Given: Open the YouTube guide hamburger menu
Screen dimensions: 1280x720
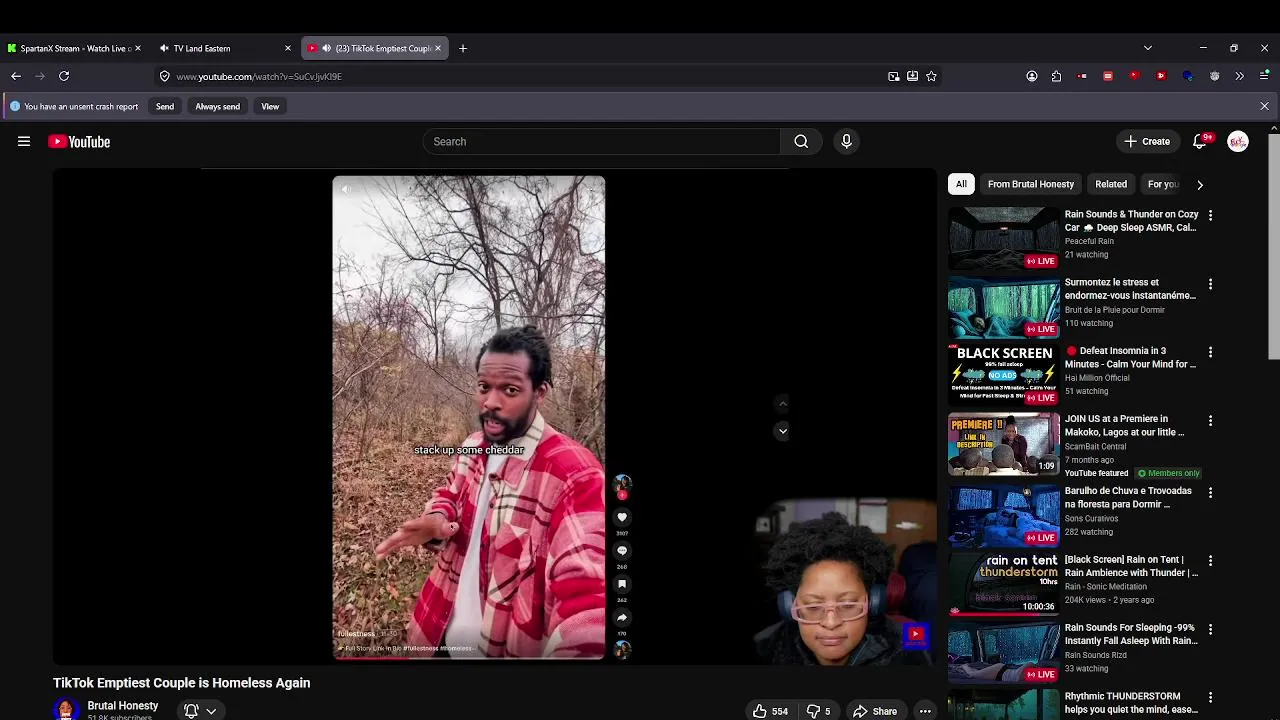Looking at the screenshot, I should (24, 142).
